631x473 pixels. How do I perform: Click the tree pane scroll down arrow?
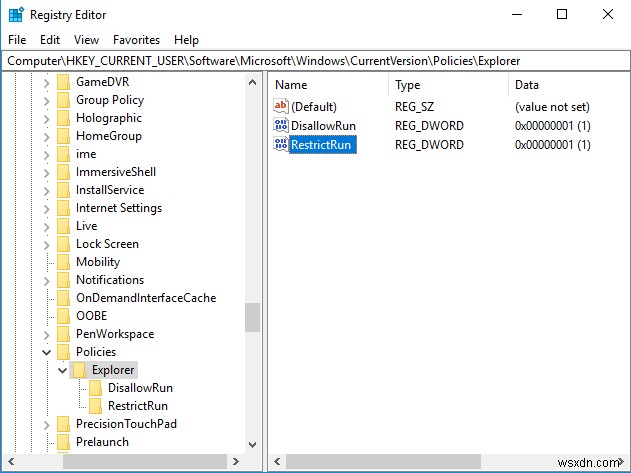pos(252,444)
